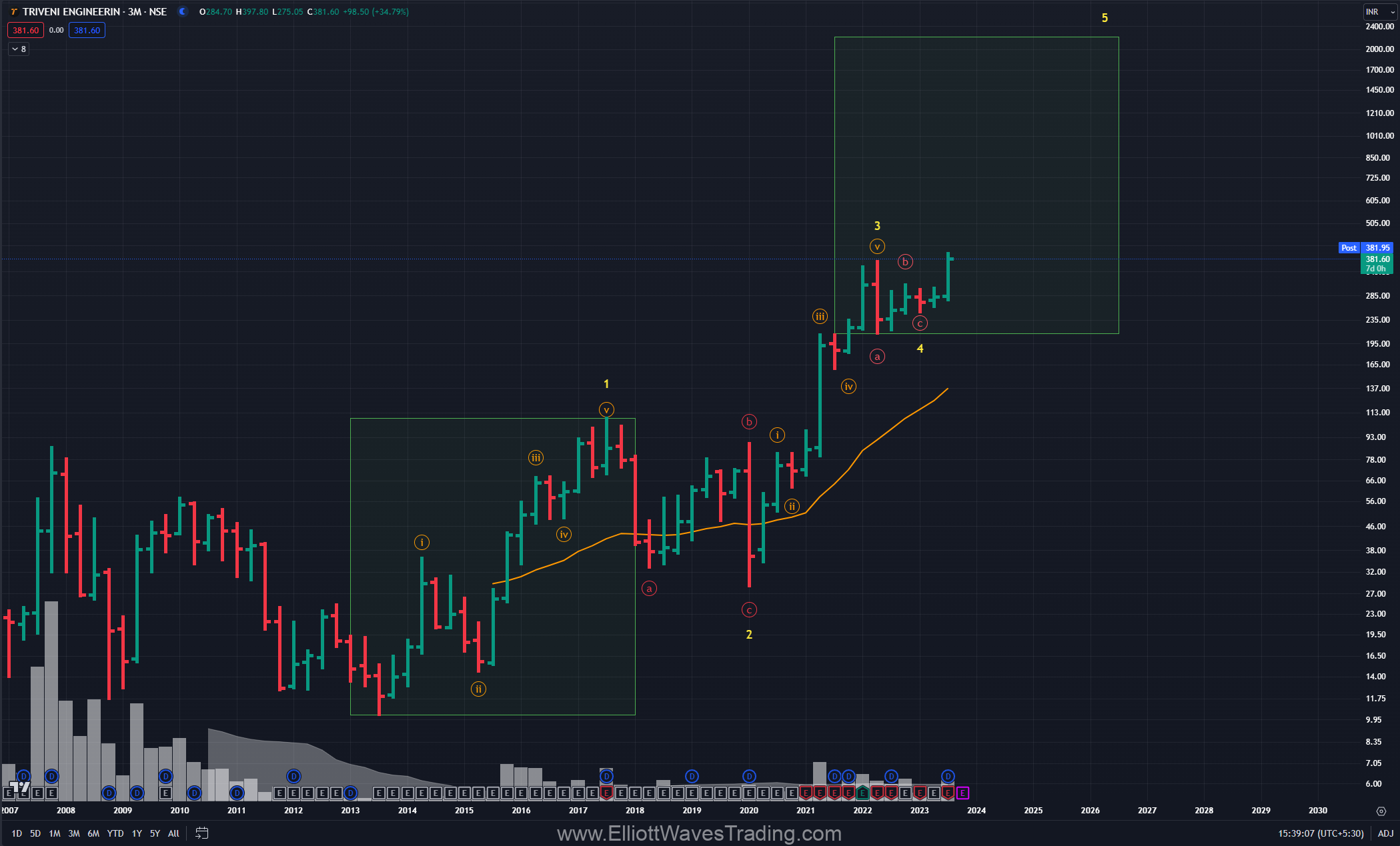The image size is (1400, 846).
Task: Click the TradingView logo on chart
Action: (x=20, y=787)
